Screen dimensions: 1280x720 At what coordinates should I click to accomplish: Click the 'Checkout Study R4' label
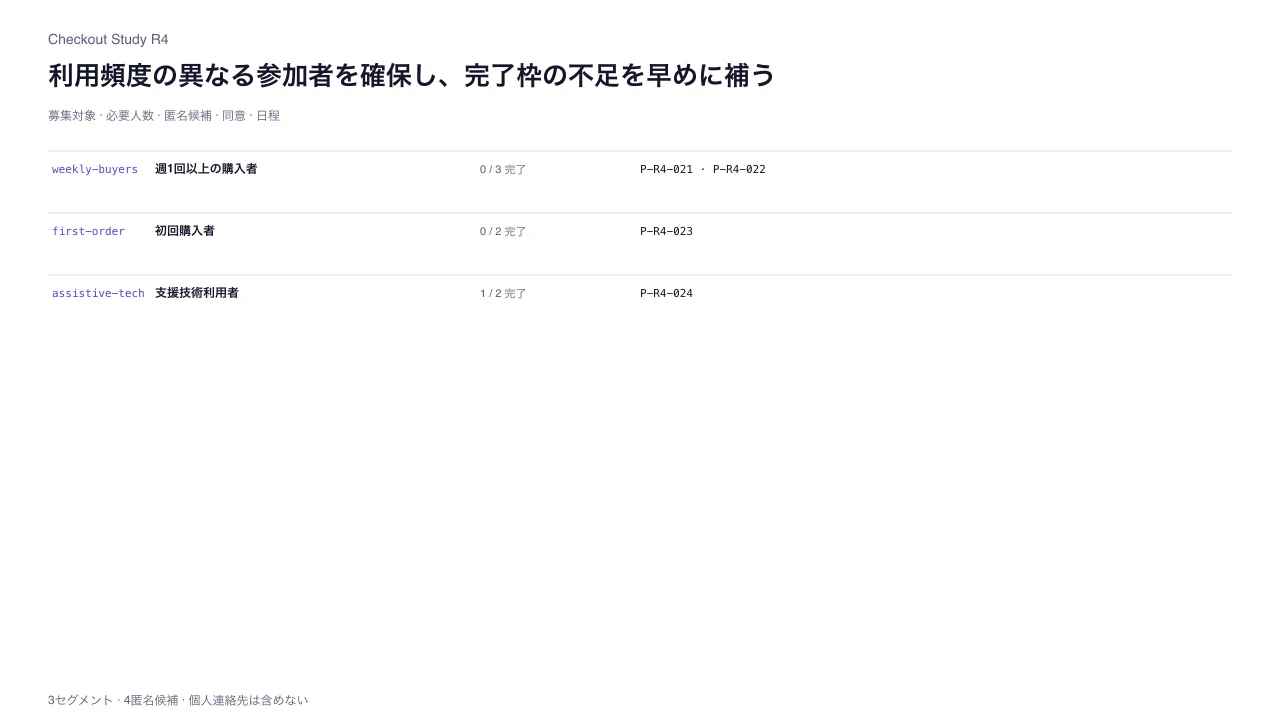[x=108, y=39]
